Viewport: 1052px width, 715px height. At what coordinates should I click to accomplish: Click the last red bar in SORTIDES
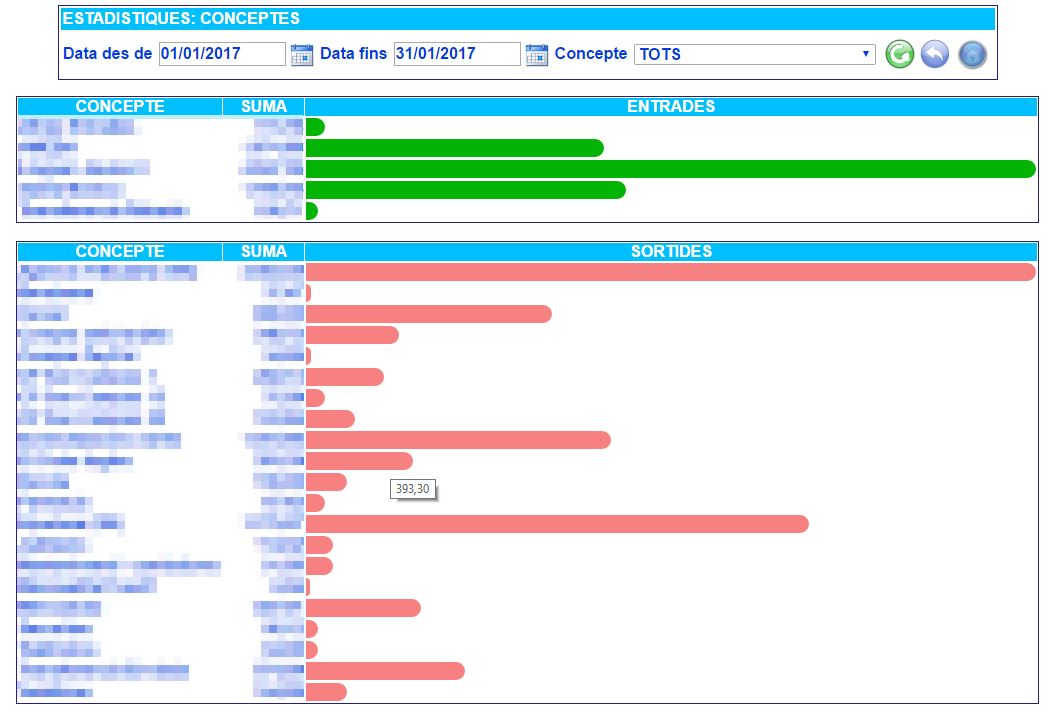(x=326, y=692)
